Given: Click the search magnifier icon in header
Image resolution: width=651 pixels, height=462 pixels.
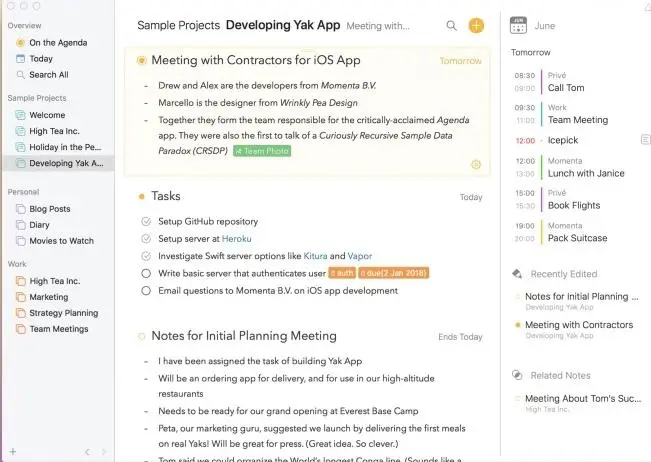Looking at the screenshot, I should [x=452, y=26].
